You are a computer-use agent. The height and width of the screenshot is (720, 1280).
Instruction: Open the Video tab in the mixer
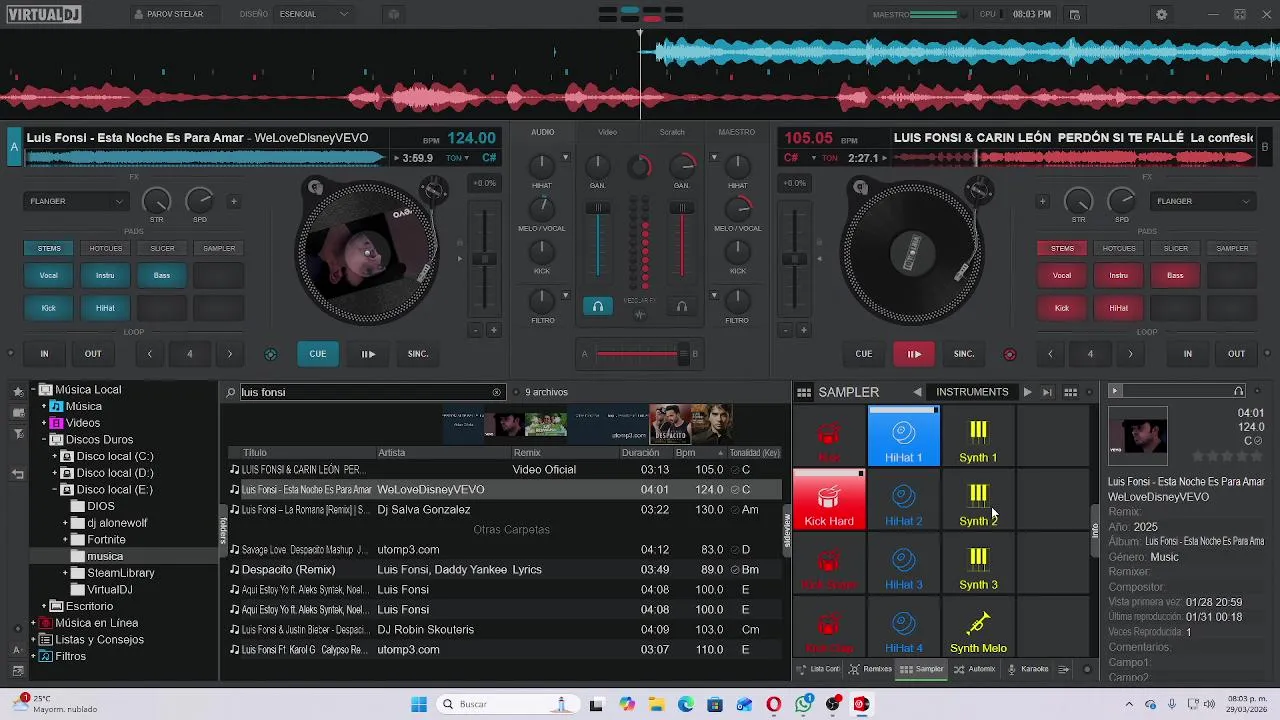(x=608, y=132)
